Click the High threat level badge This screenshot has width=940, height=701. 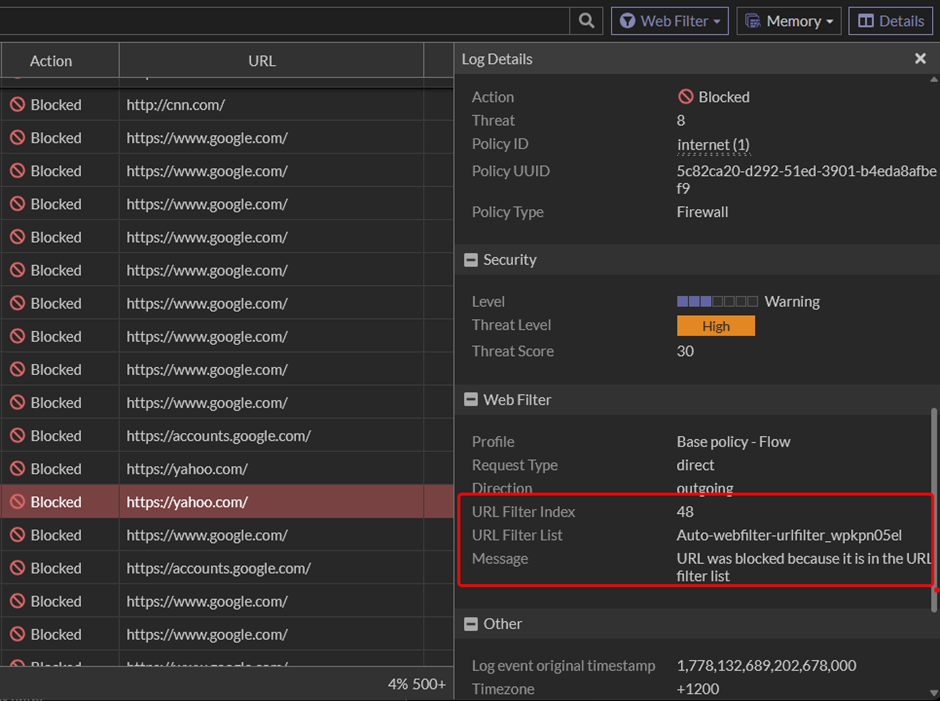coord(716,326)
